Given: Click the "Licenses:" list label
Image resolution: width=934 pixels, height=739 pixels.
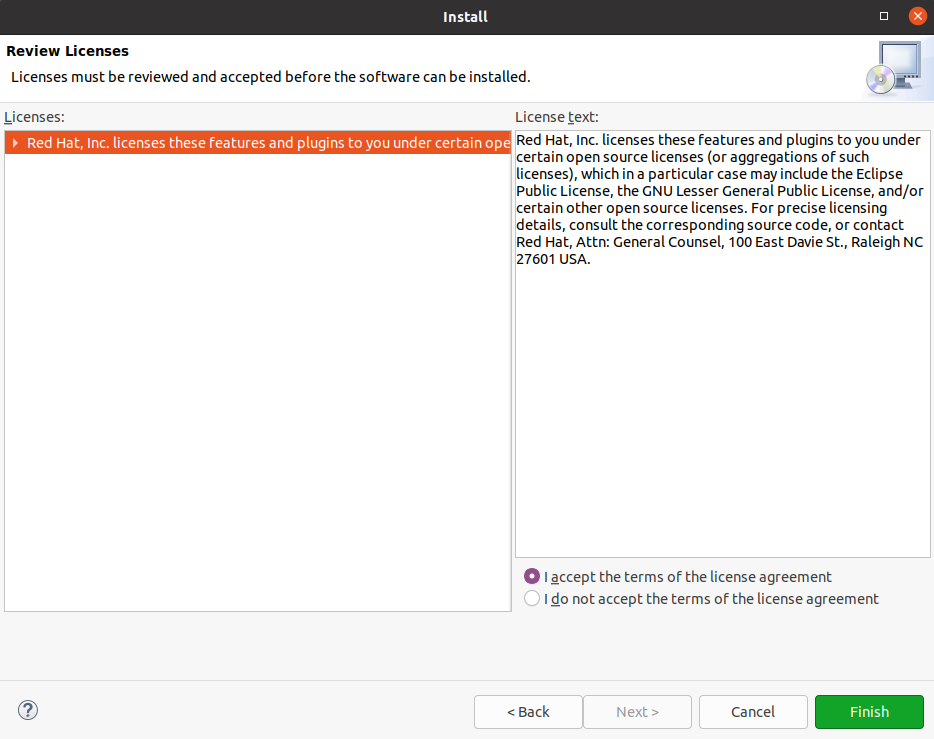Looking at the screenshot, I should click(x=34, y=117).
